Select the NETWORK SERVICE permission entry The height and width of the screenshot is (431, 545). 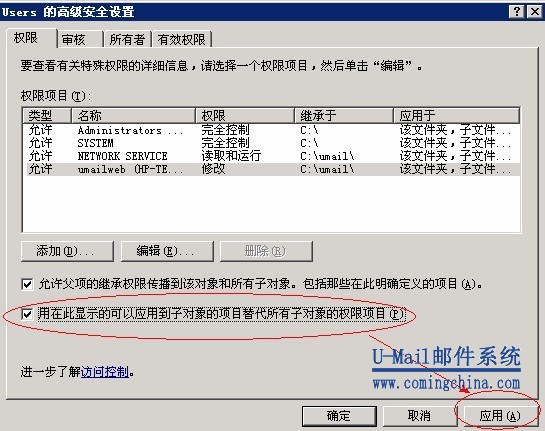pos(273,156)
